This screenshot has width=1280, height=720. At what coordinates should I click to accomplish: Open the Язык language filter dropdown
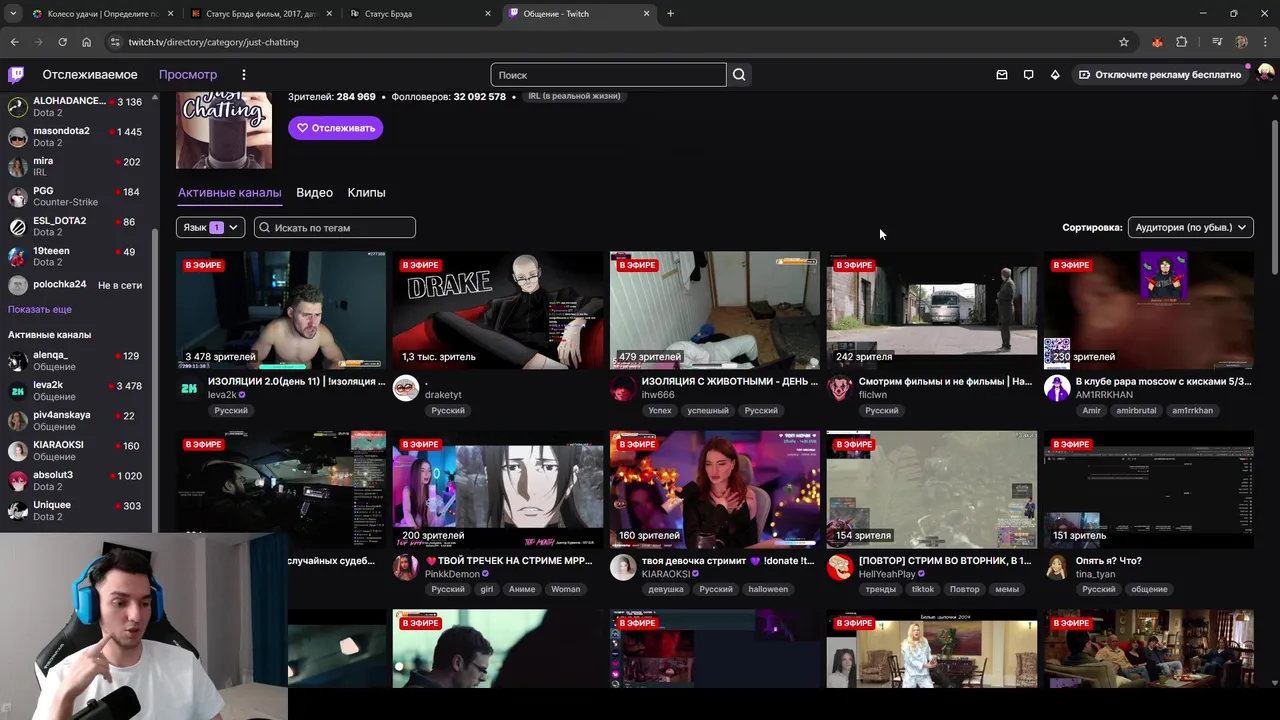click(x=210, y=228)
